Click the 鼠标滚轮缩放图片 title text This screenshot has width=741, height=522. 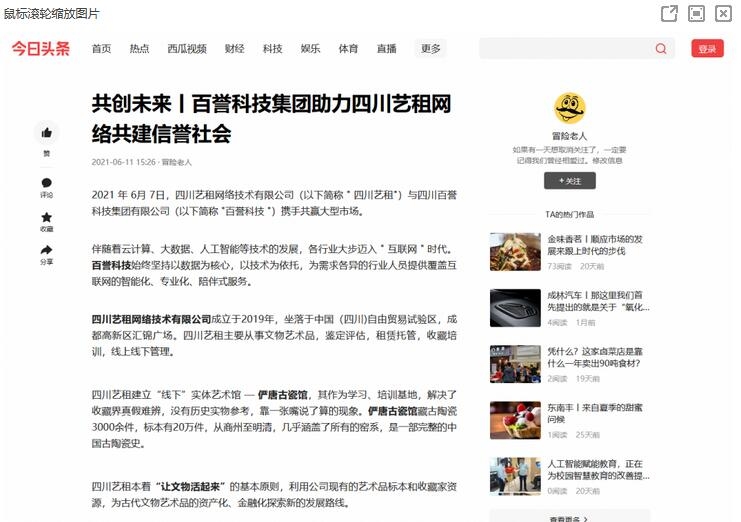tap(52, 13)
